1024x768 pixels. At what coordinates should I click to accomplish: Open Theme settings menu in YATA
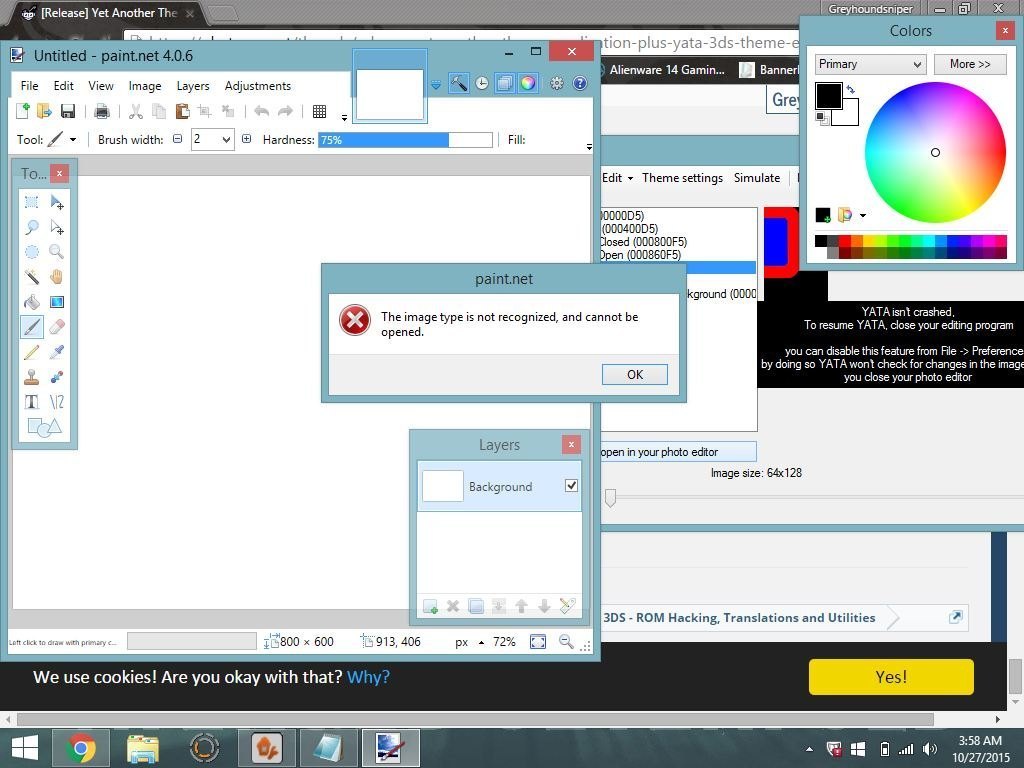click(x=682, y=178)
